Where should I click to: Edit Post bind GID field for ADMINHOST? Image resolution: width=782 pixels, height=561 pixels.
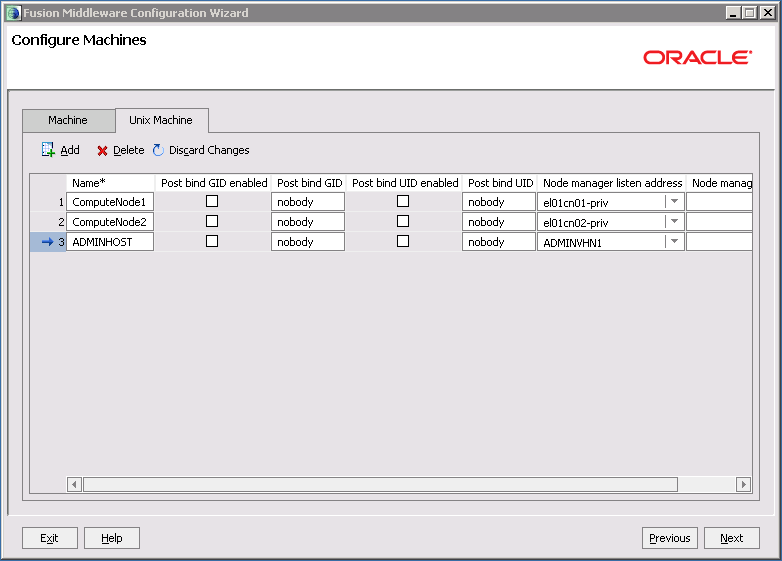pos(308,242)
